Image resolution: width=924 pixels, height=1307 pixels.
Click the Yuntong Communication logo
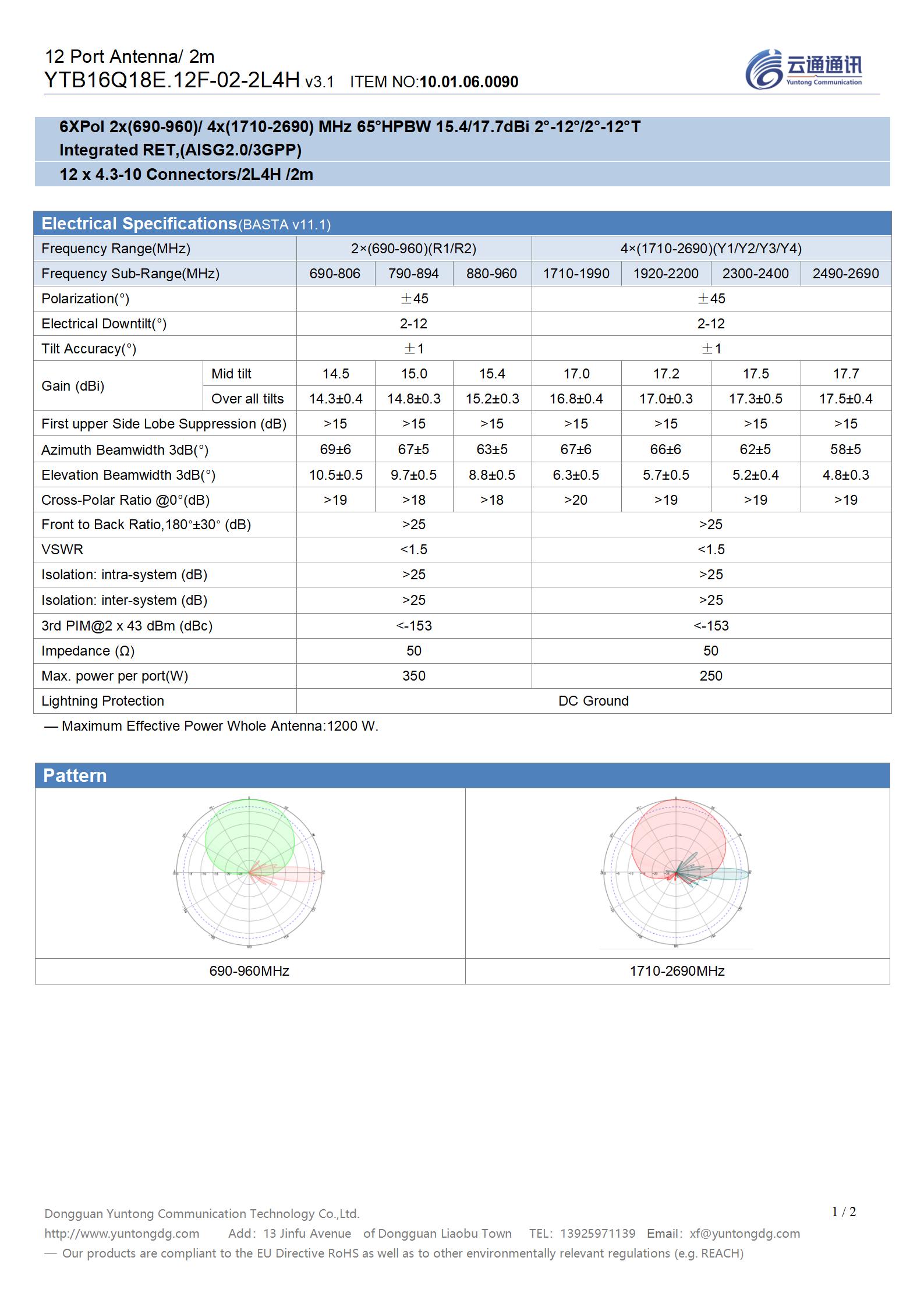click(803, 69)
